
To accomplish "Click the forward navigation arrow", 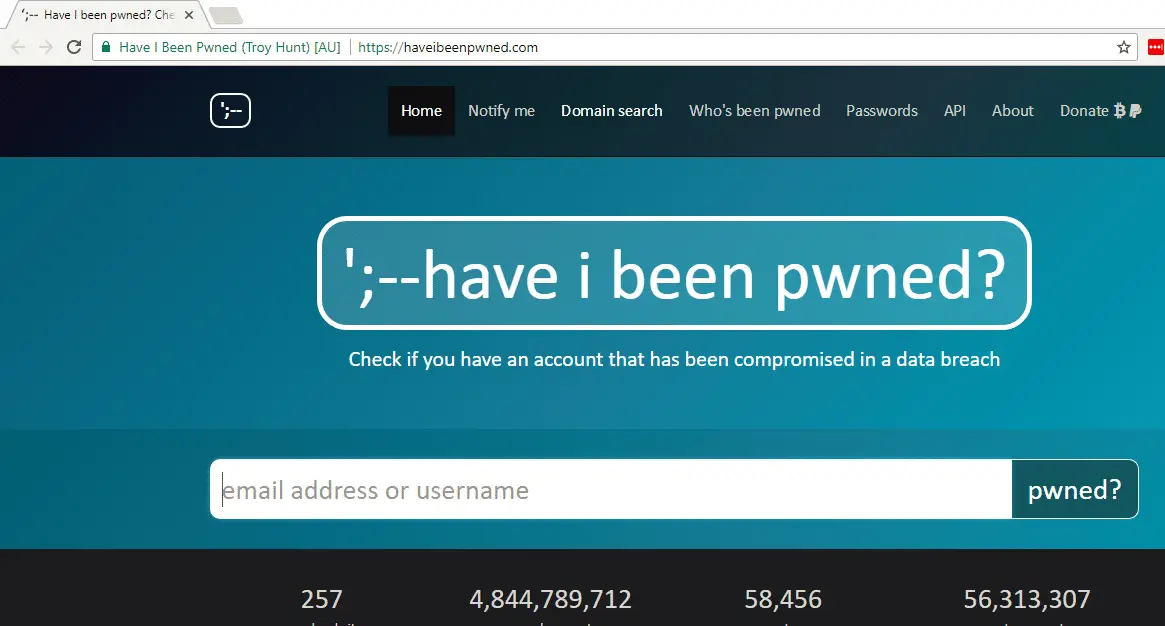I will 46,48.
